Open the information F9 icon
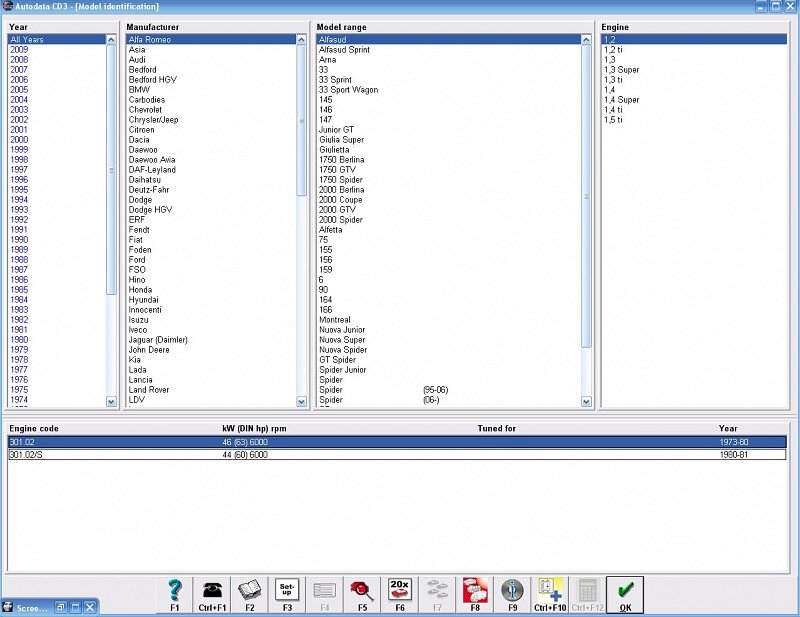The height and width of the screenshot is (617, 800). click(512, 595)
